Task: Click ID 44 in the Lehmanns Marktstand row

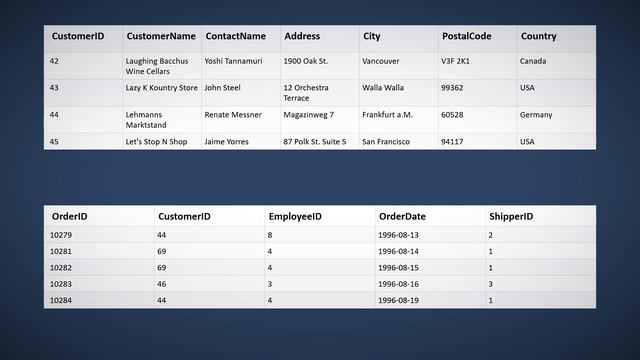Action: pos(54,115)
